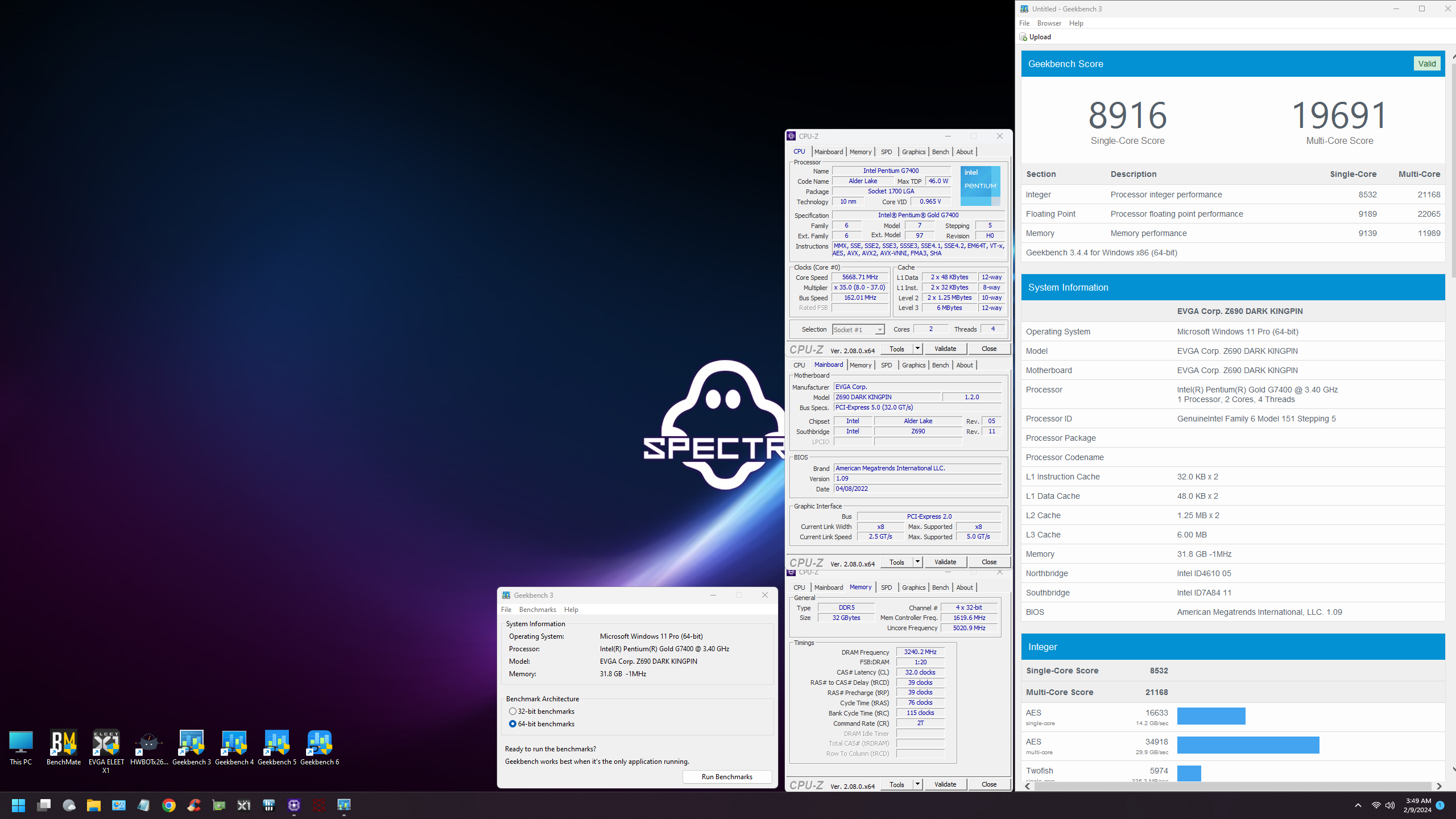Click Close button in Mainboard CPU-Z window
The image size is (1456, 819).
pyautogui.click(x=989, y=562)
